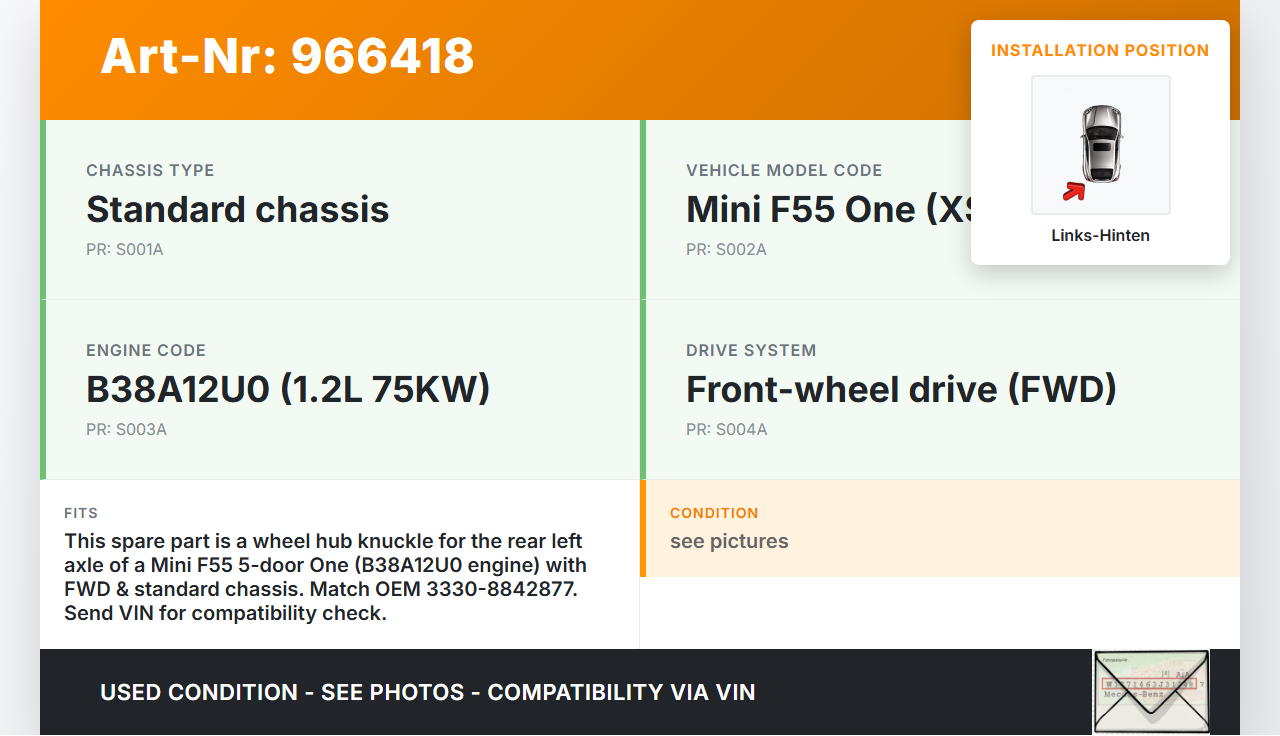Click the Condition label
1280x736 pixels.
point(714,513)
